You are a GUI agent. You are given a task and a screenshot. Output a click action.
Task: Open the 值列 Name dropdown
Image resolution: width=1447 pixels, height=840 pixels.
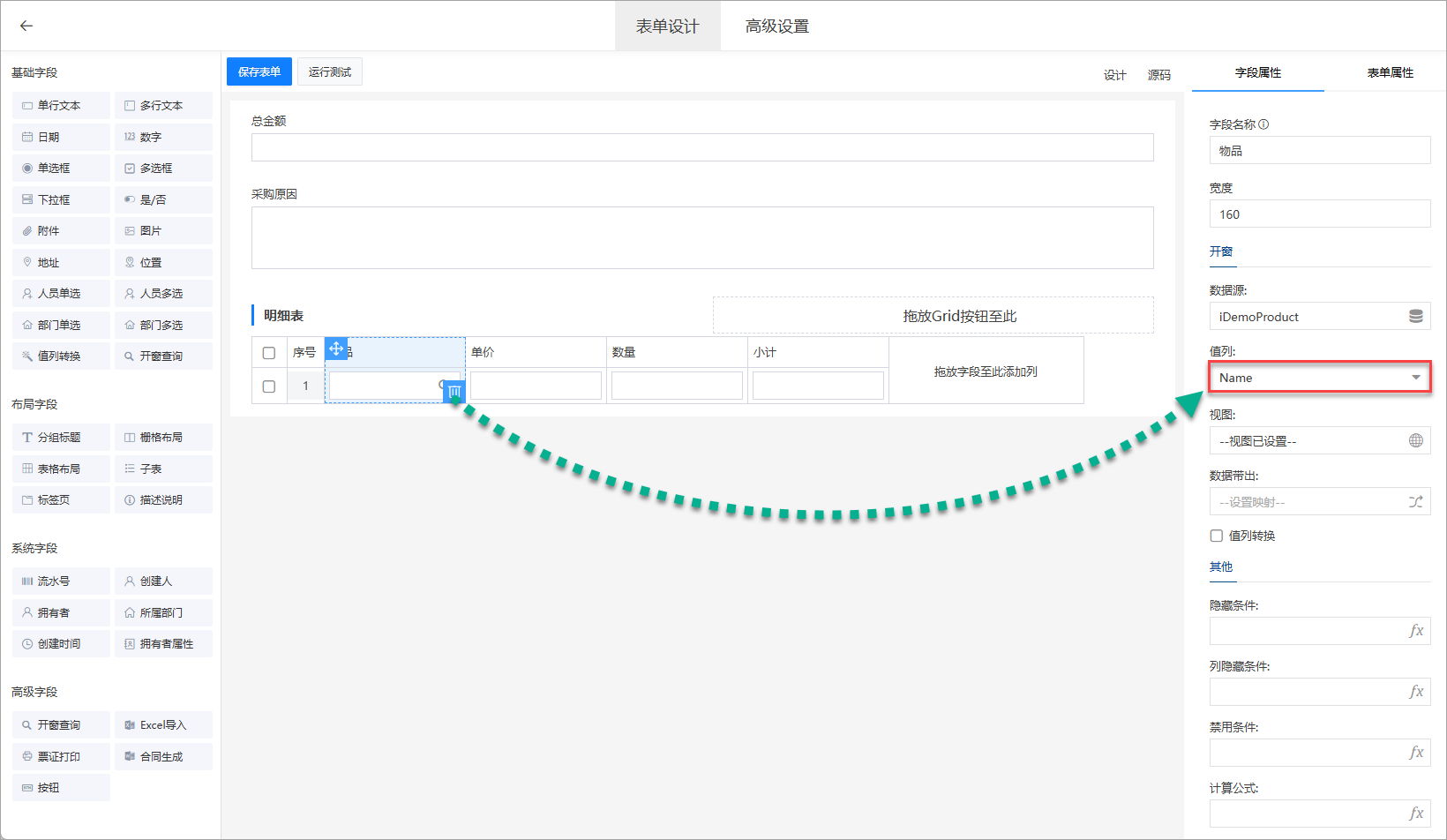[x=1319, y=378]
